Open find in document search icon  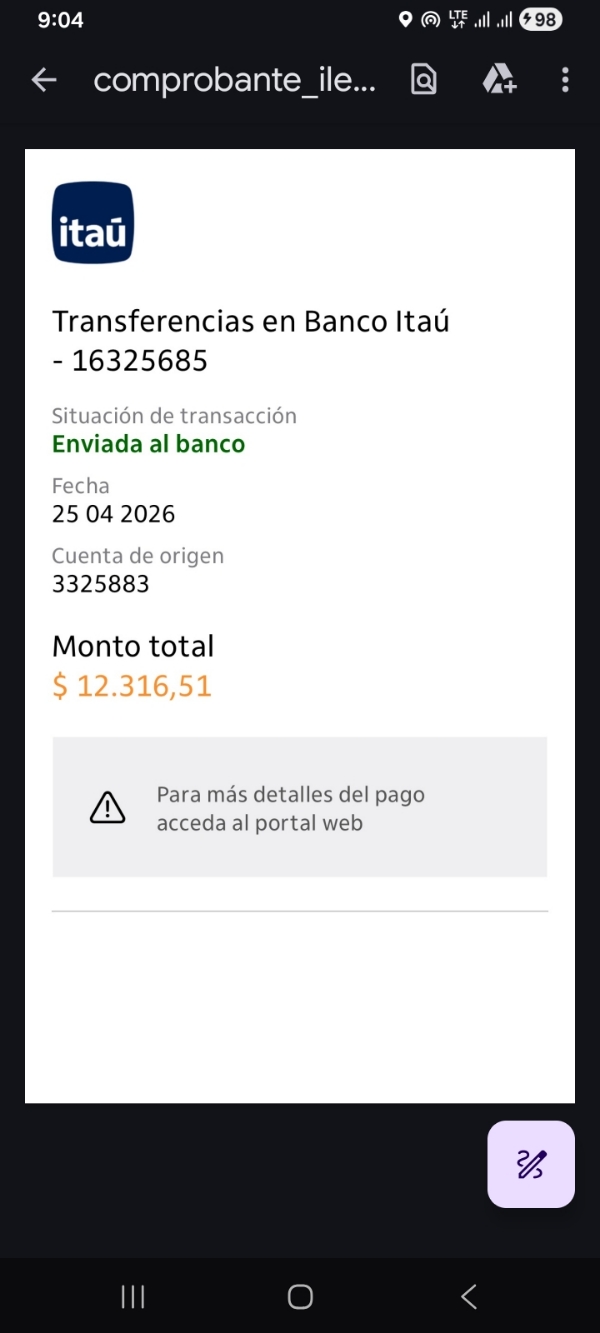click(424, 80)
